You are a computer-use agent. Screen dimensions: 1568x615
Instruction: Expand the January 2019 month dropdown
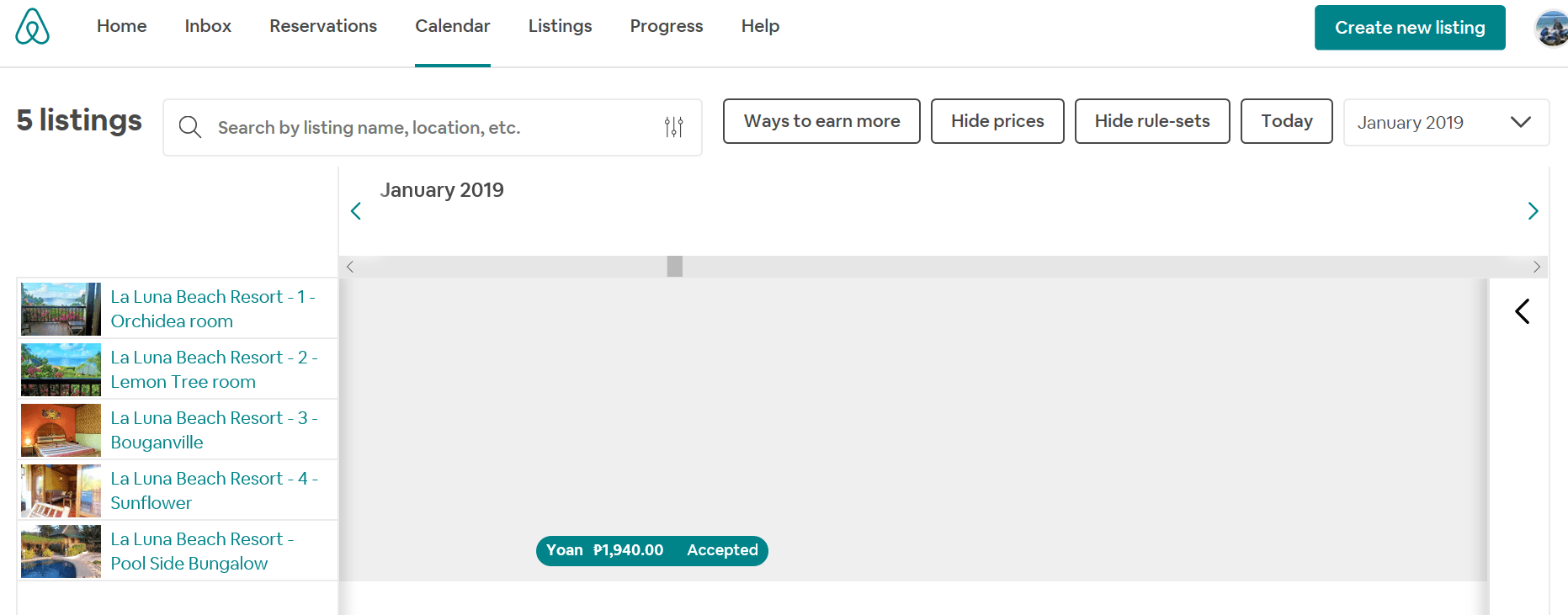tap(1445, 123)
